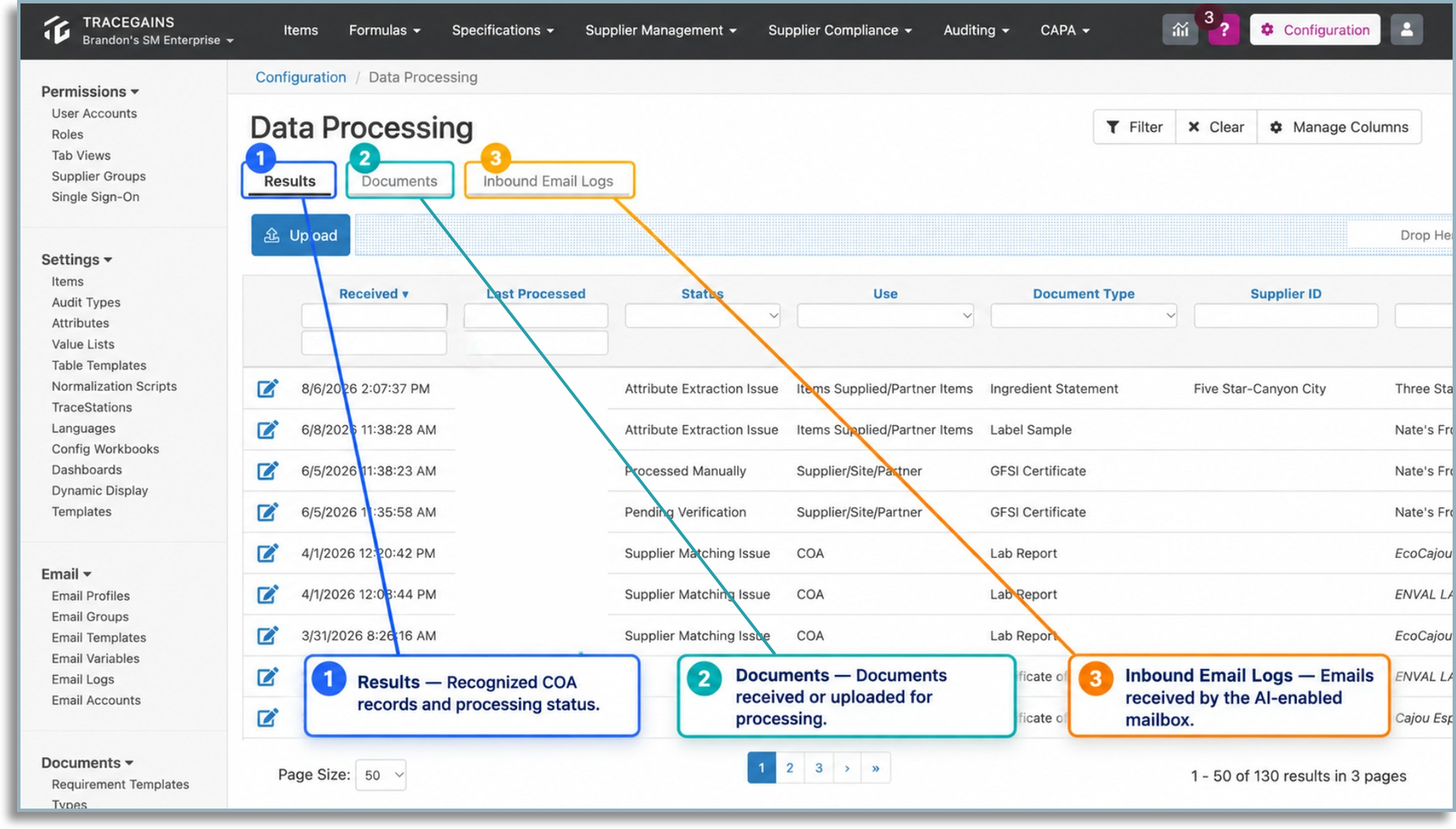Click the Configuration gear button
The width and height of the screenshot is (1456, 829).
(x=1315, y=30)
